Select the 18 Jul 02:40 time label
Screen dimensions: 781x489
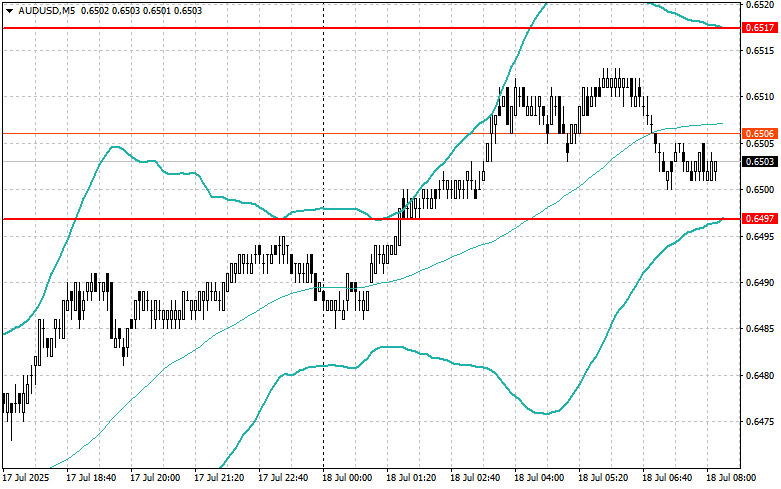pos(475,478)
